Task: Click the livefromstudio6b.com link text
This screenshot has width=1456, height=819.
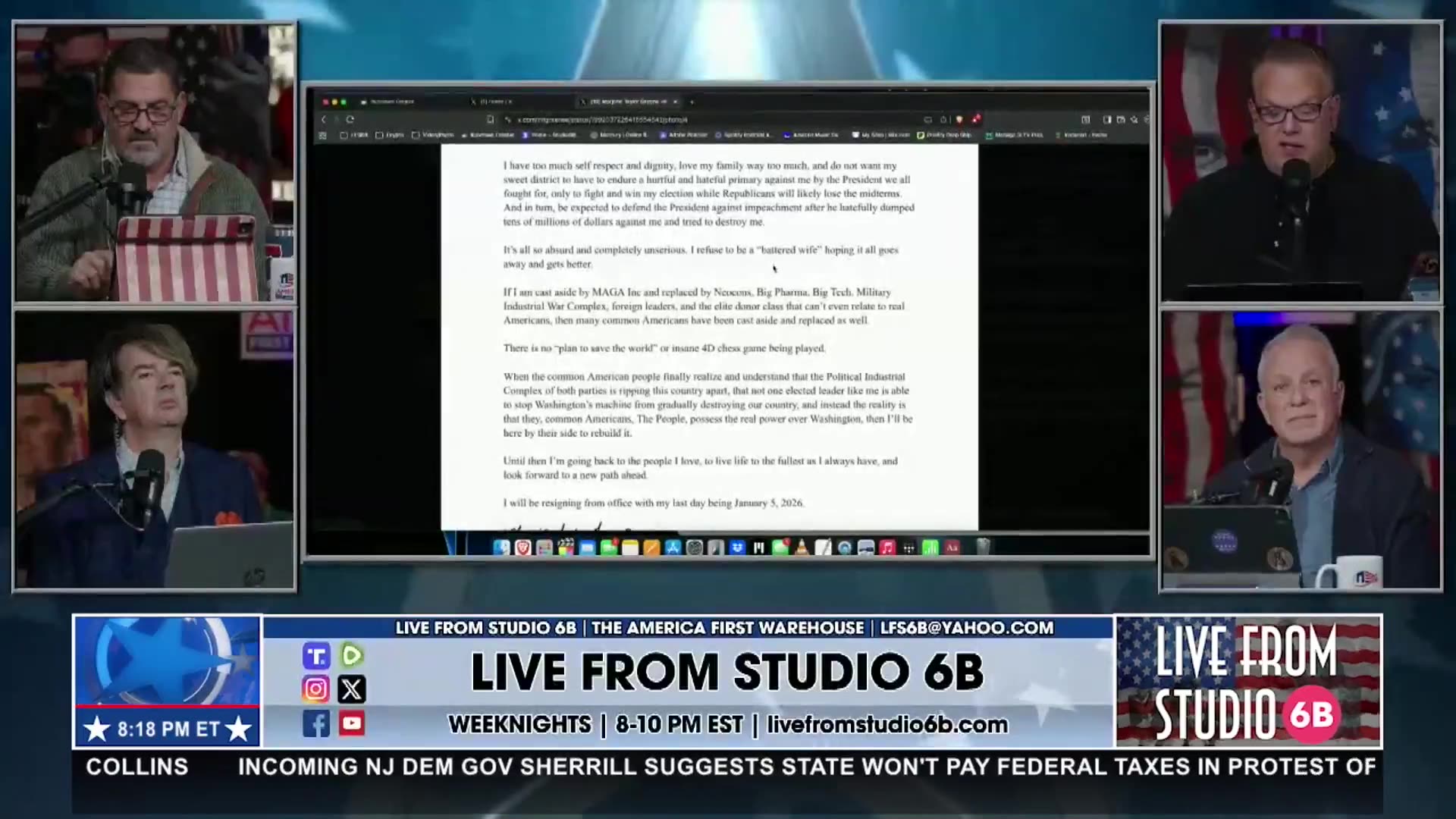Action: pyautogui.click(x=887, y=725)
